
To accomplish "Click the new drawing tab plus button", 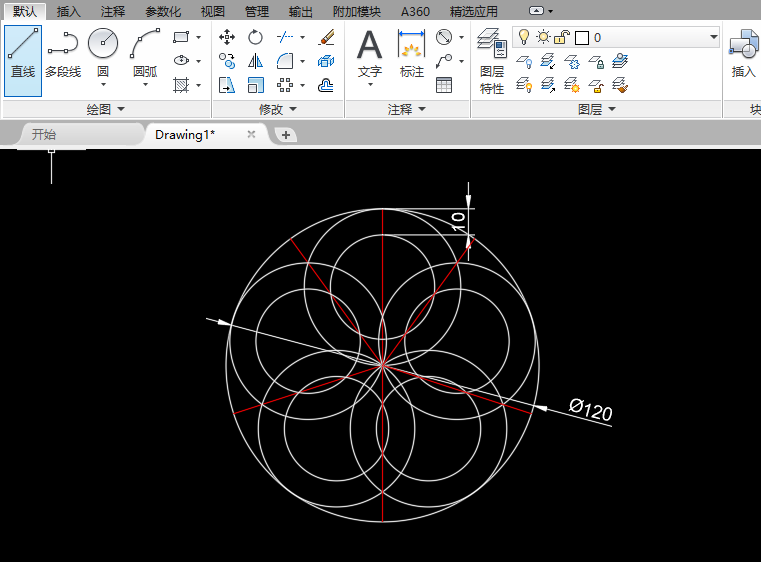I will pos(285,134).
